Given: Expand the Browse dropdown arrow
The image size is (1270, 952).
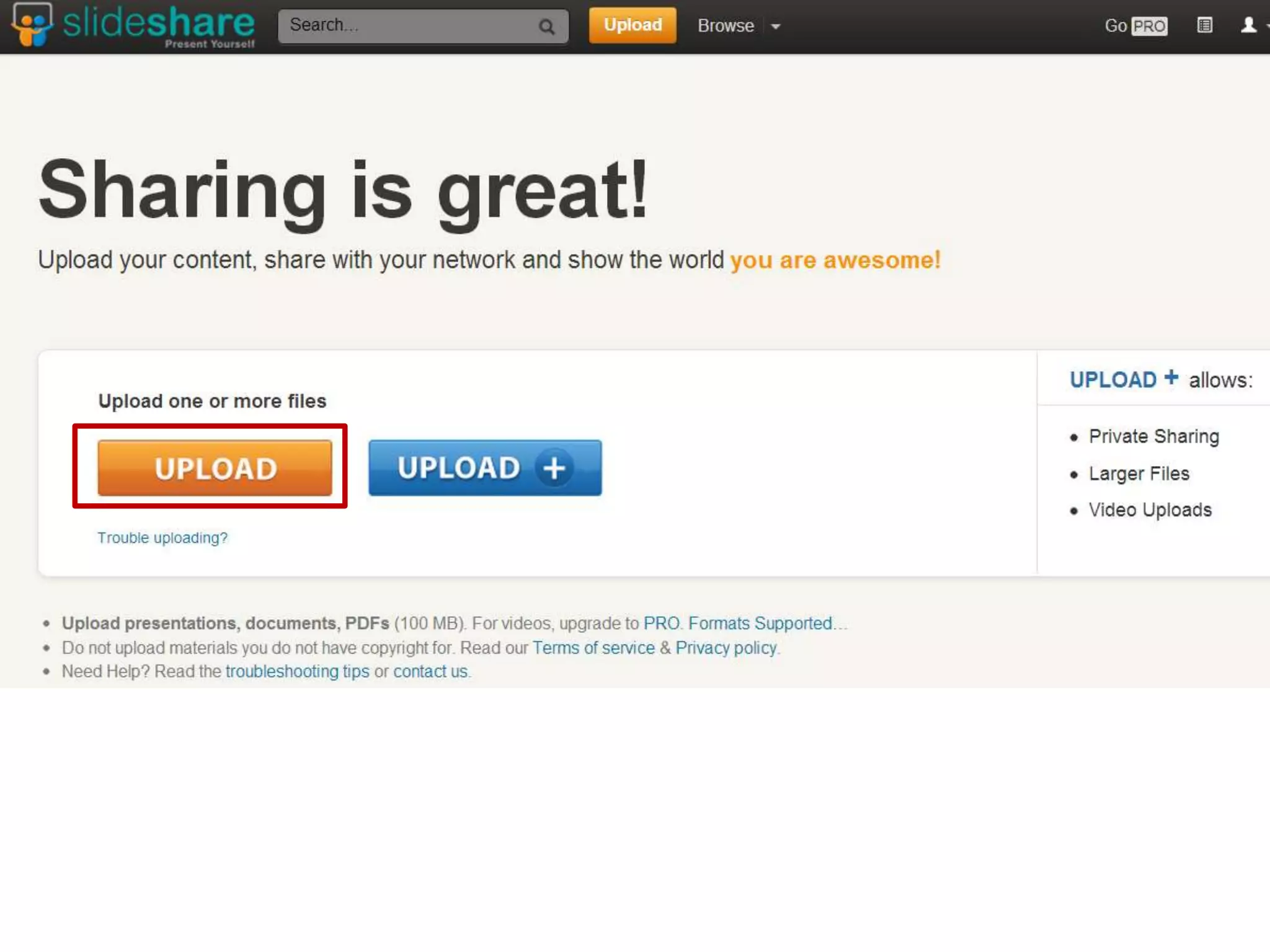Looking at the screenshot, I should (x=775, y=27).
